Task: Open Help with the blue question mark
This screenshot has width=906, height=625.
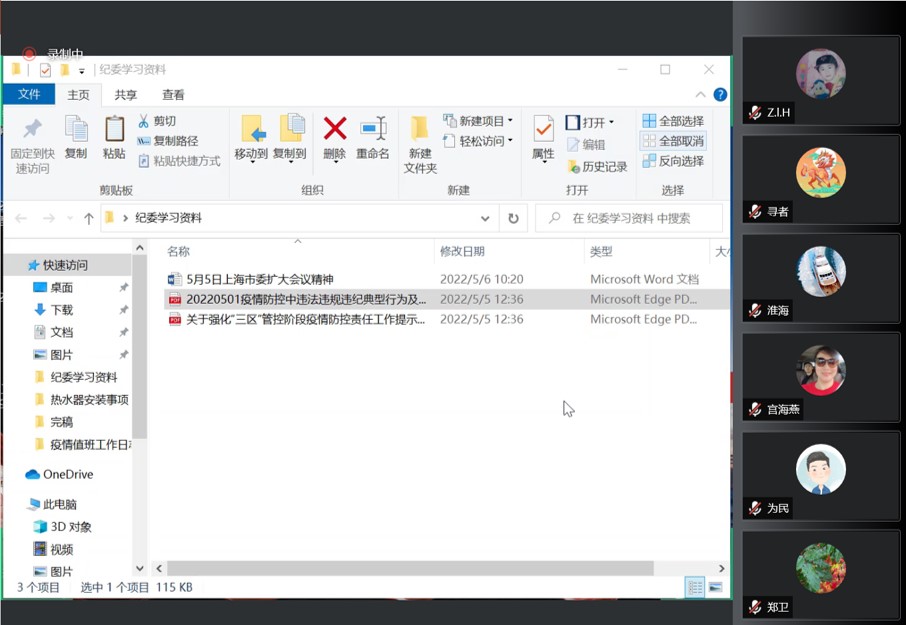Action: [x=720, y=94]
